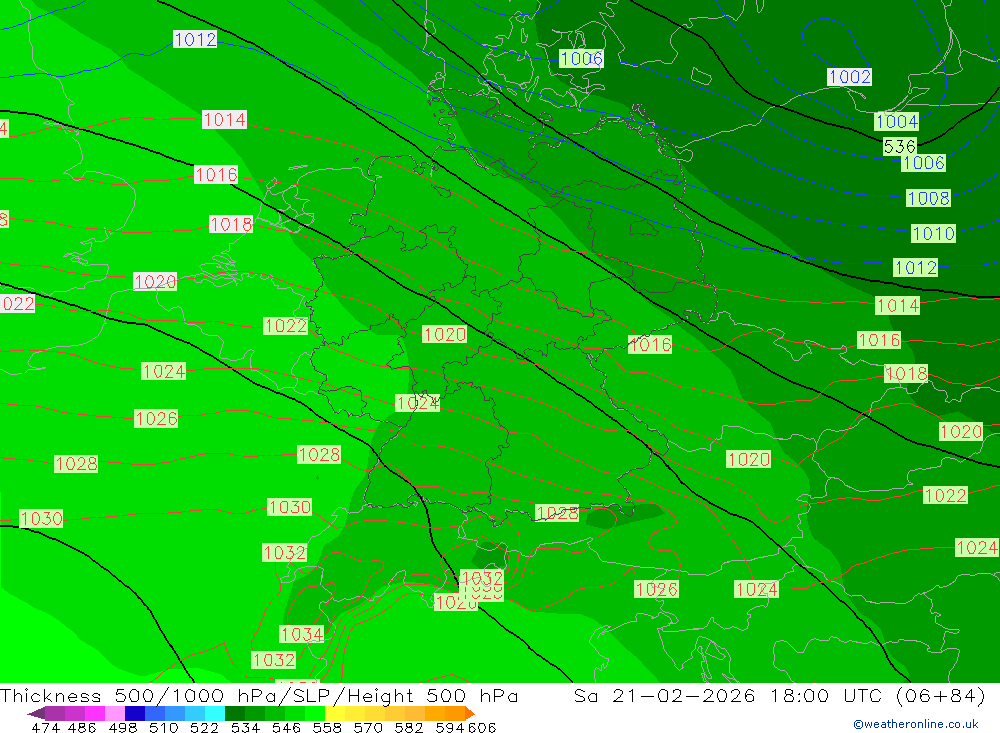Screen dimensions: 1000x733
Task: Click the forecast date 'Sa 21-02-2026 18:00 UTC'
Action: tap(728, 695)
